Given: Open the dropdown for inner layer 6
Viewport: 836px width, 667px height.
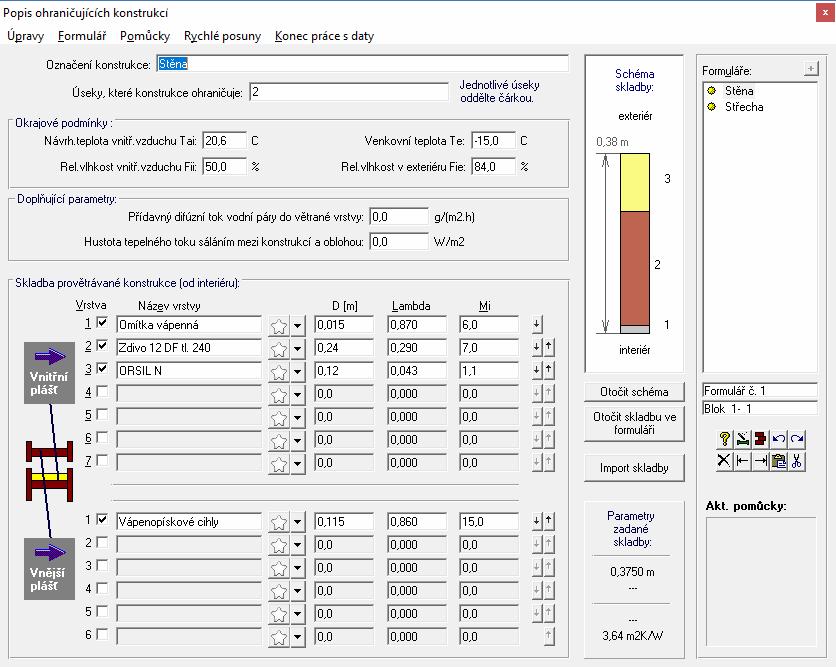Looking at the screenshot, I should pyautogui.click(x=298, y=440).
